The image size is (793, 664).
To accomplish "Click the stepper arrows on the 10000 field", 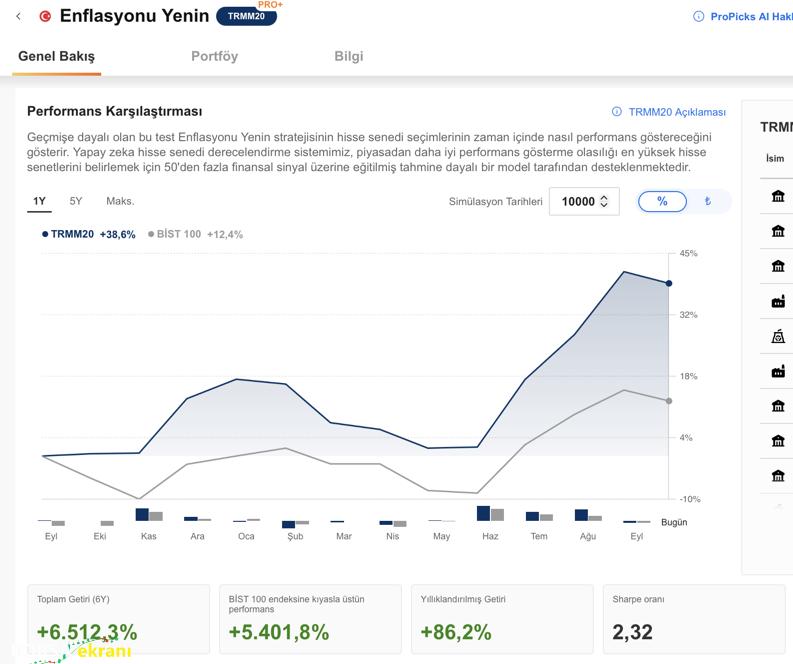I will click(604, 201).
